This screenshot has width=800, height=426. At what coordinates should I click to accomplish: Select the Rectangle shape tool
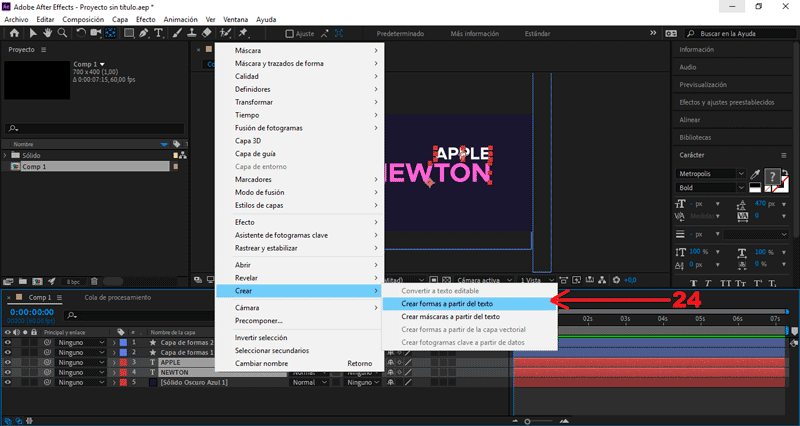point(129,33)
